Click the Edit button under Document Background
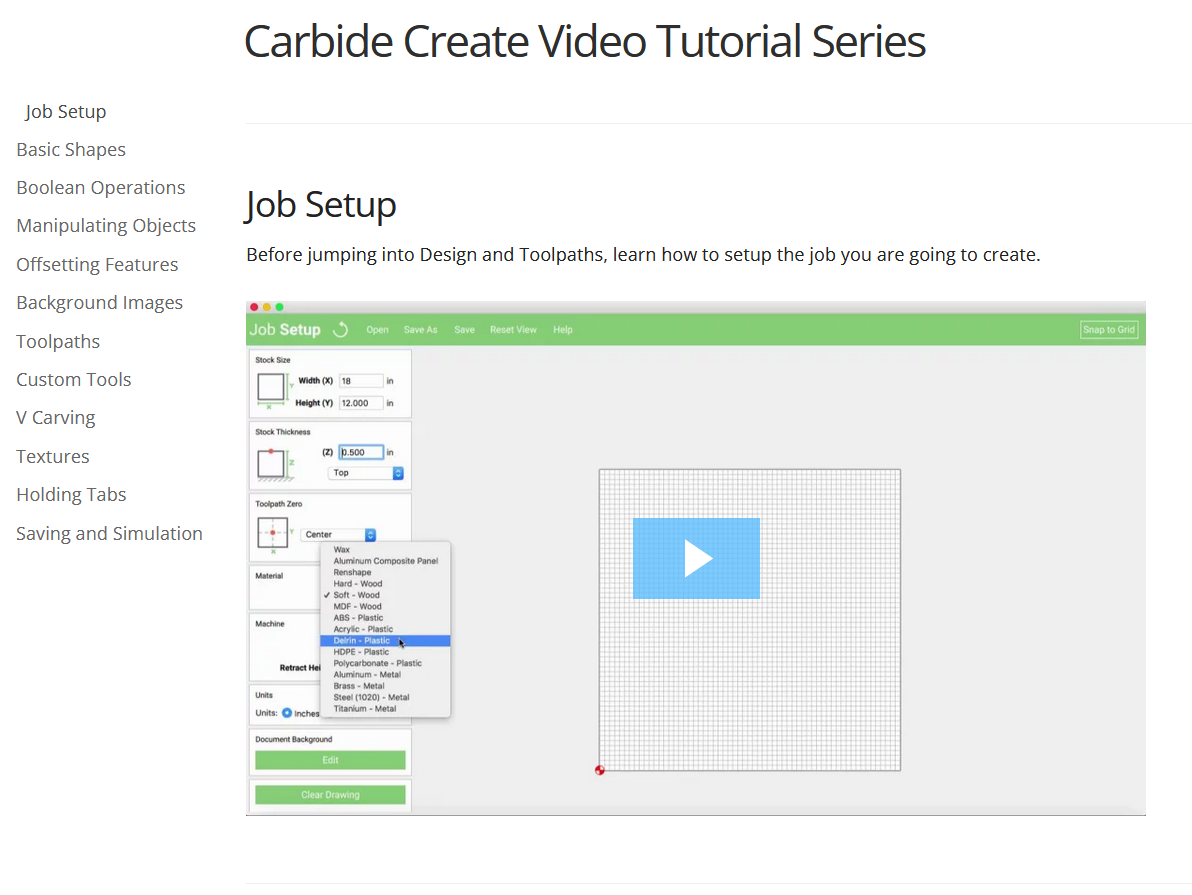This screenshot has height=895, width=1192. (330, 760)
